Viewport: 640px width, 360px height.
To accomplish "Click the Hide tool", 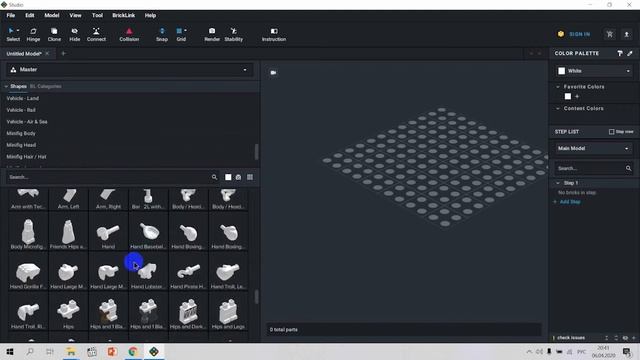I will (x=74, y=35).
